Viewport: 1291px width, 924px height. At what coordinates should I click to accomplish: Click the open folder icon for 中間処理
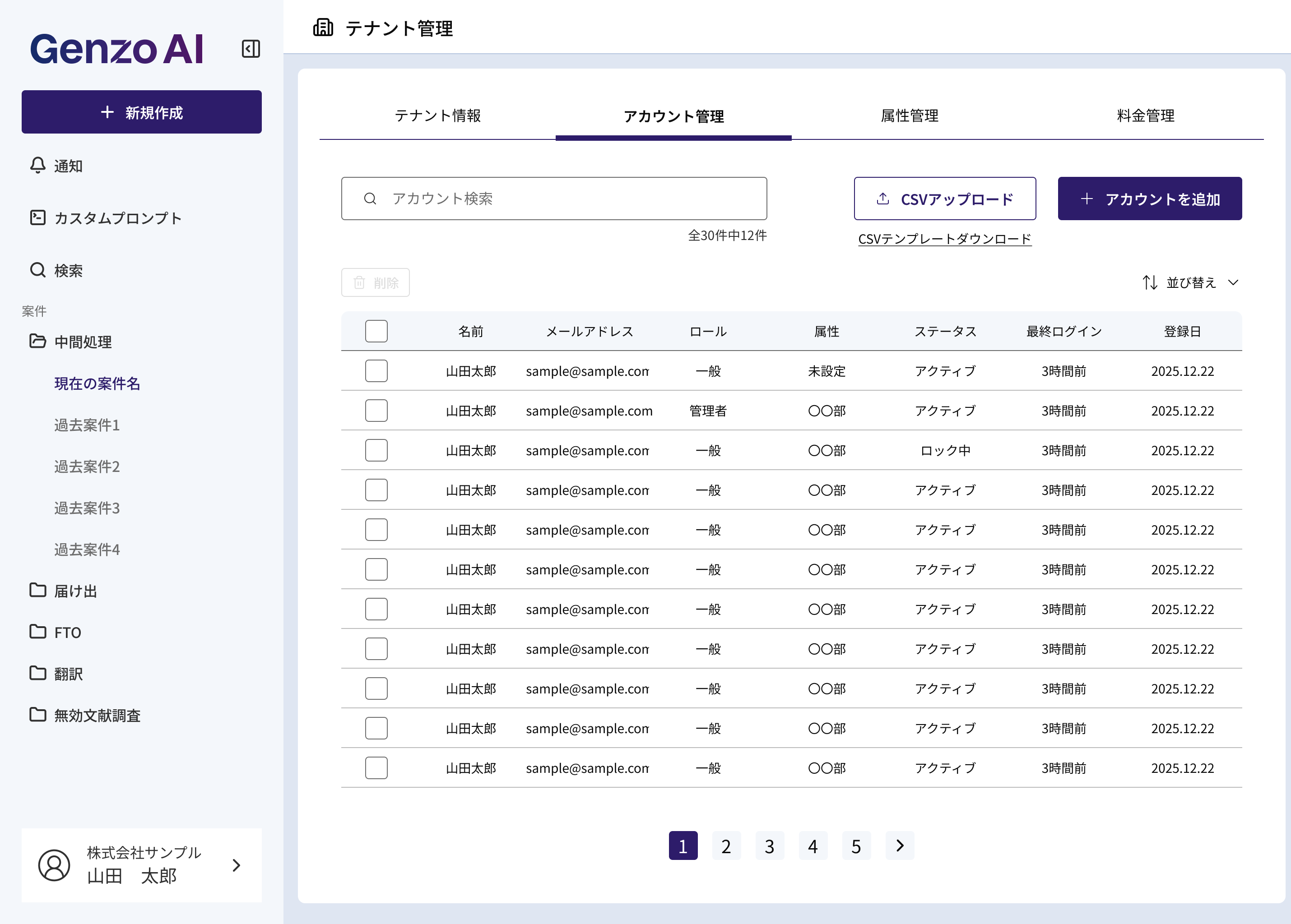(x=37, y=341)
